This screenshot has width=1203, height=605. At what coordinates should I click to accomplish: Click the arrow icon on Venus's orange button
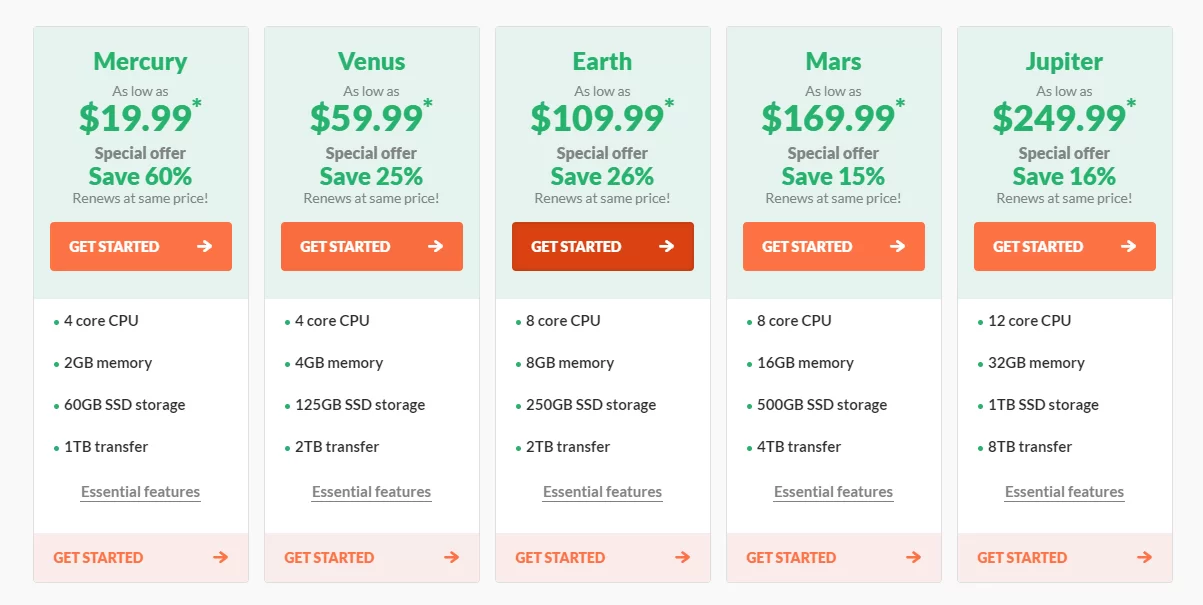(436, 246)
